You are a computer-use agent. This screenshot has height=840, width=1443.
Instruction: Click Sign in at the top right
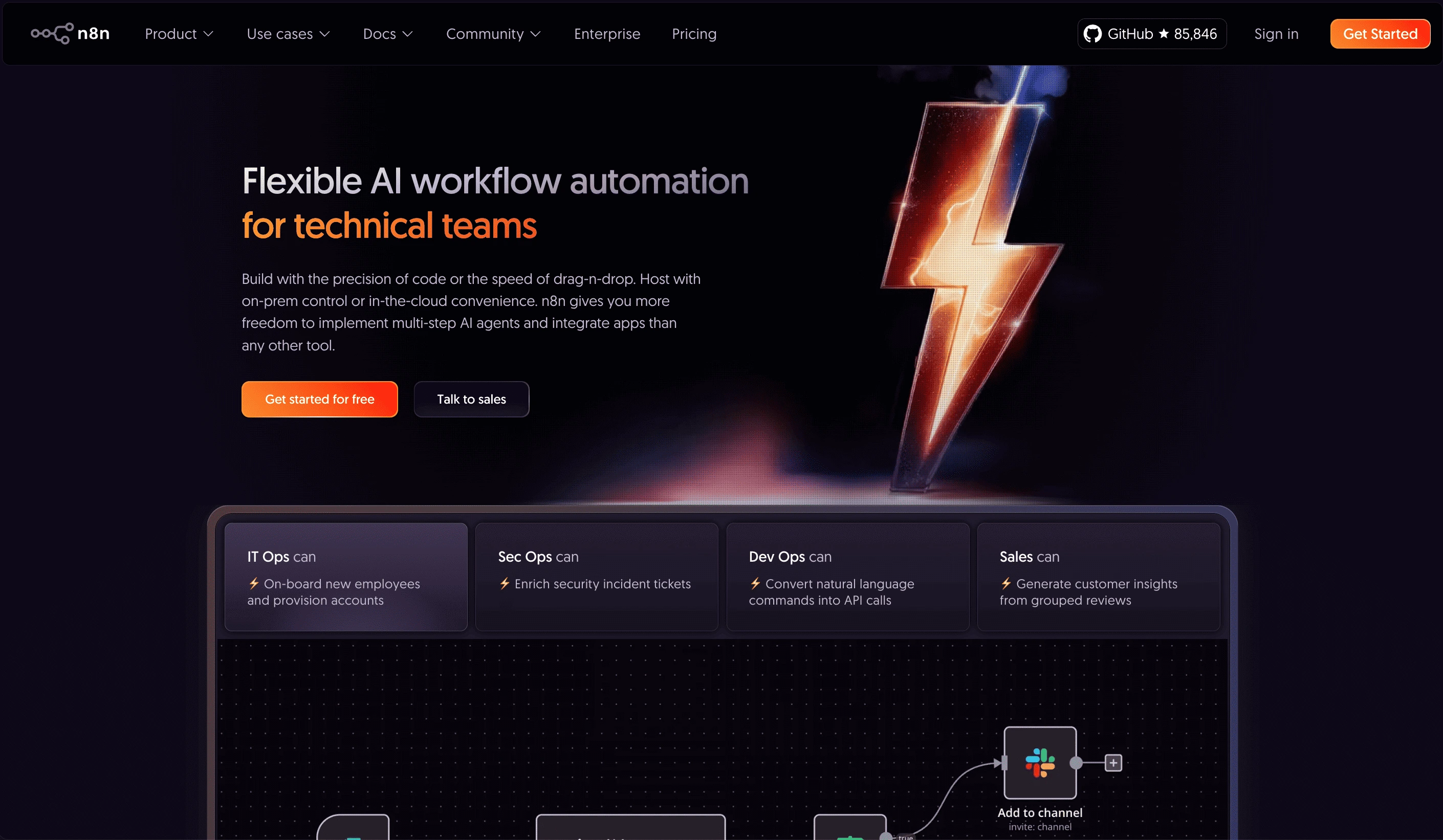tap(1276, 33)
